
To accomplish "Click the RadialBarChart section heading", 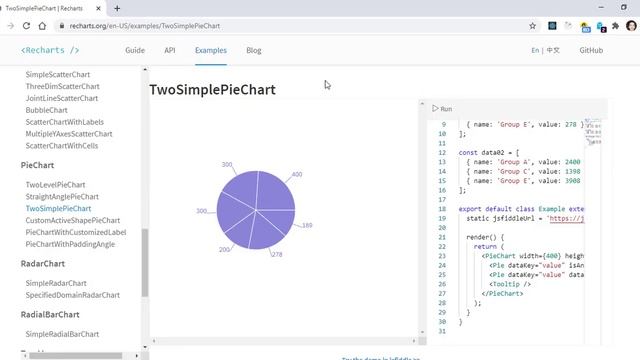I will (x=50, y=314).
